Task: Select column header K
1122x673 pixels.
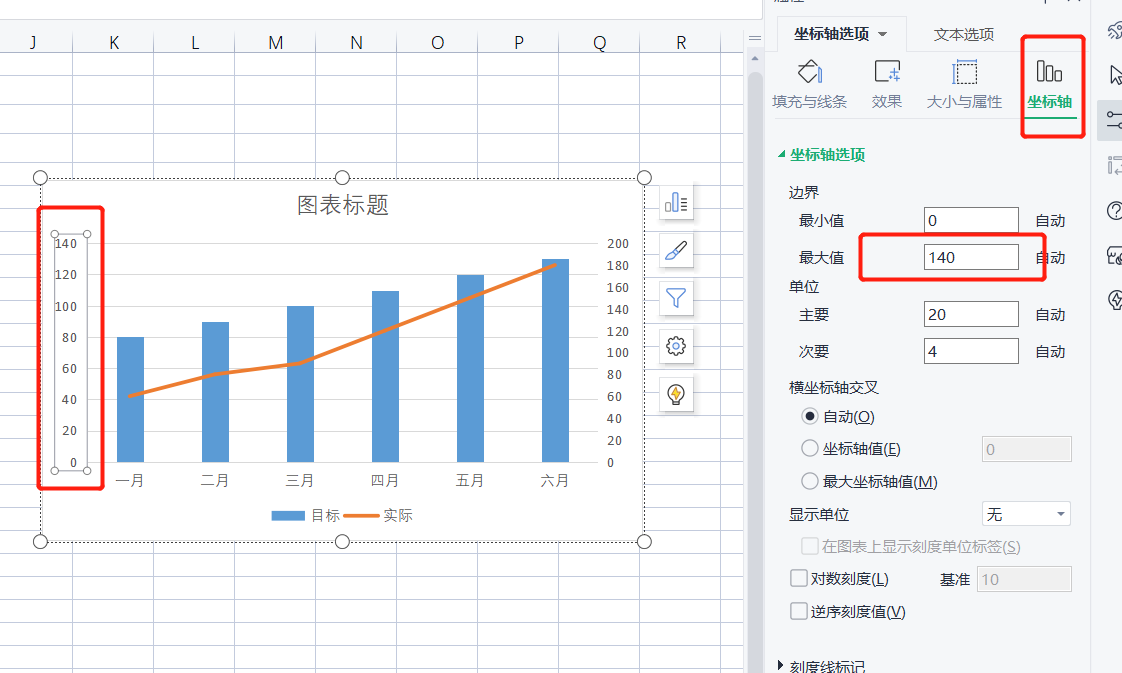Action: 114,43
